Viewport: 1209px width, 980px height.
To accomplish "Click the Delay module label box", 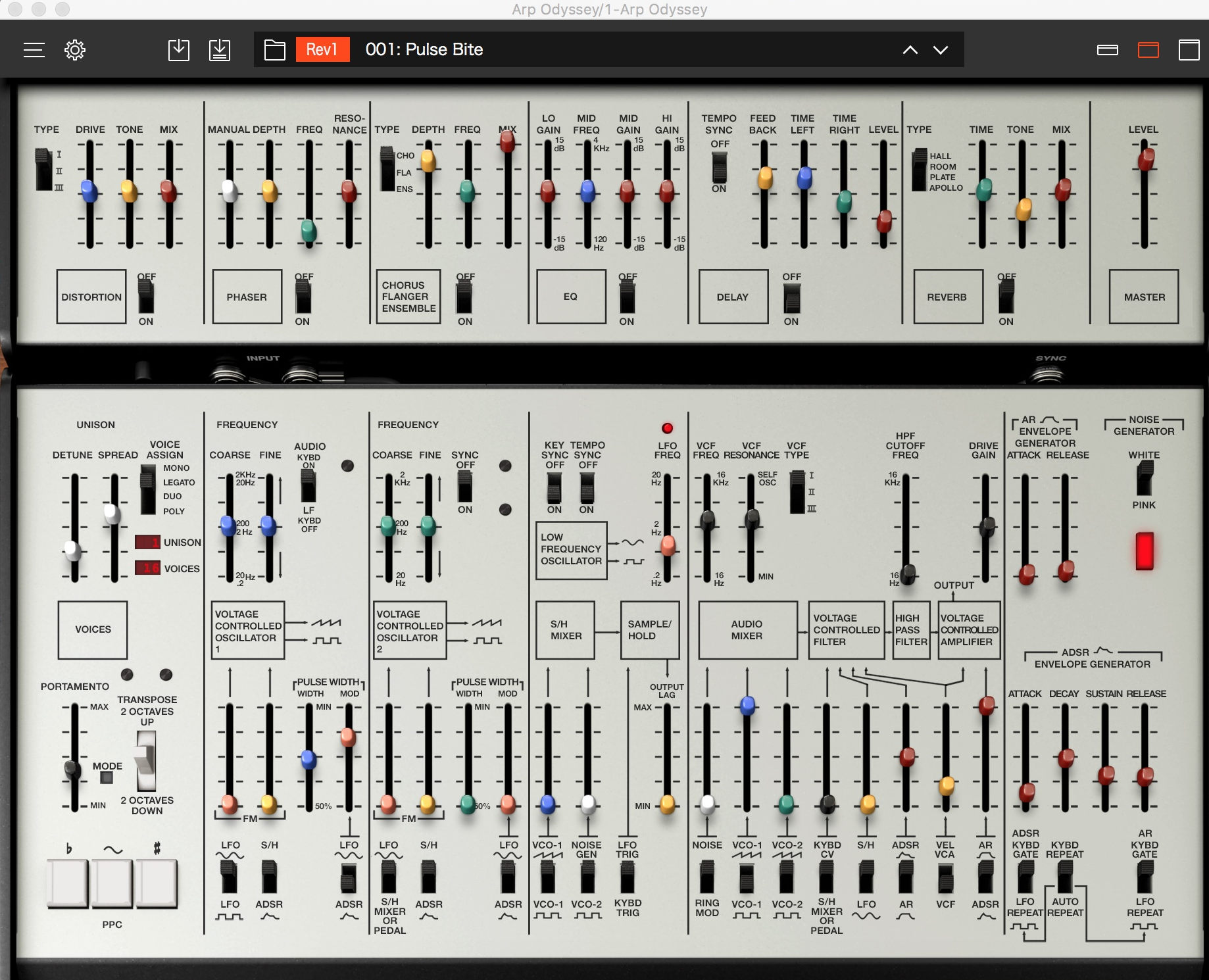I will [733, 297].
